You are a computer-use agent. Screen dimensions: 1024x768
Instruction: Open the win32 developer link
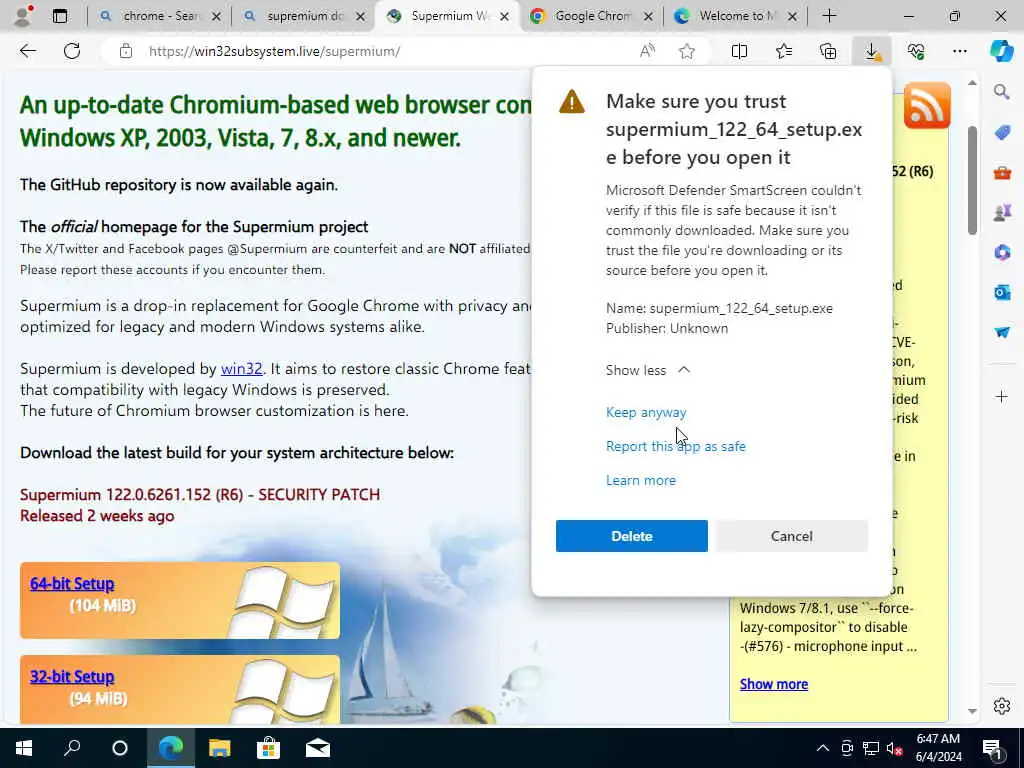[242, 368]
